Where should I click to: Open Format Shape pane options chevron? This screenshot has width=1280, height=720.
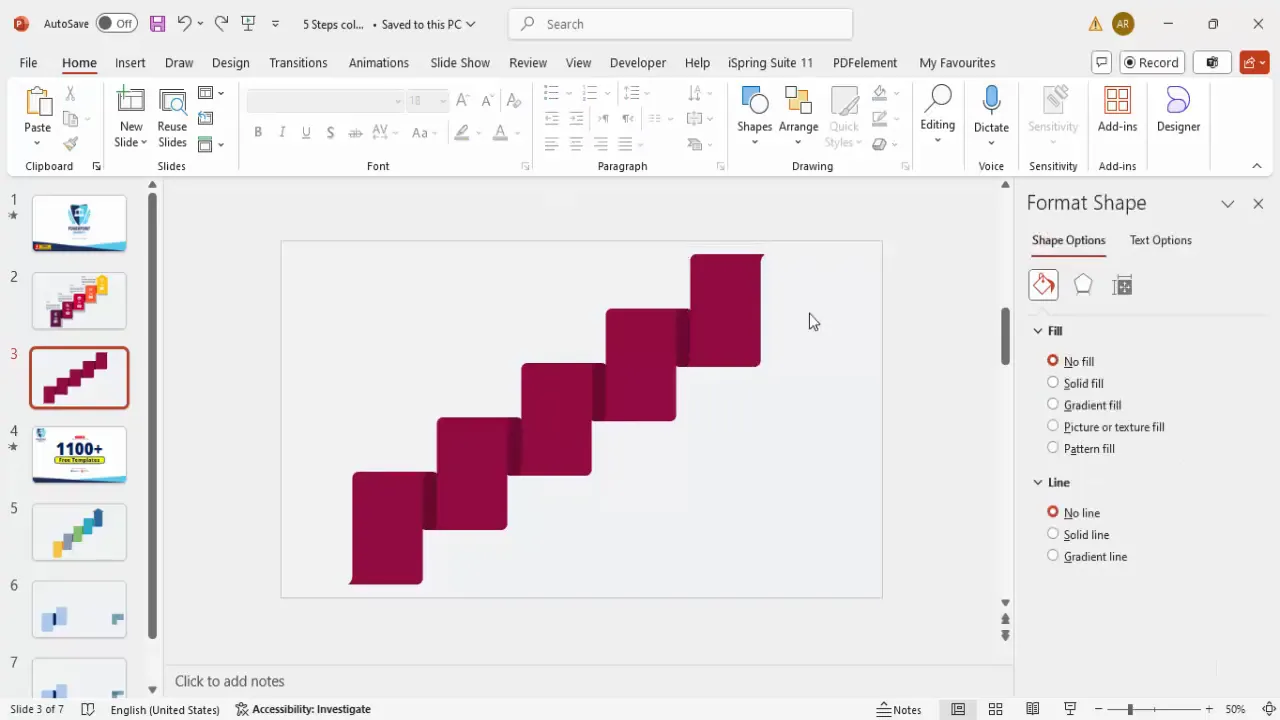pos(1227,203)
